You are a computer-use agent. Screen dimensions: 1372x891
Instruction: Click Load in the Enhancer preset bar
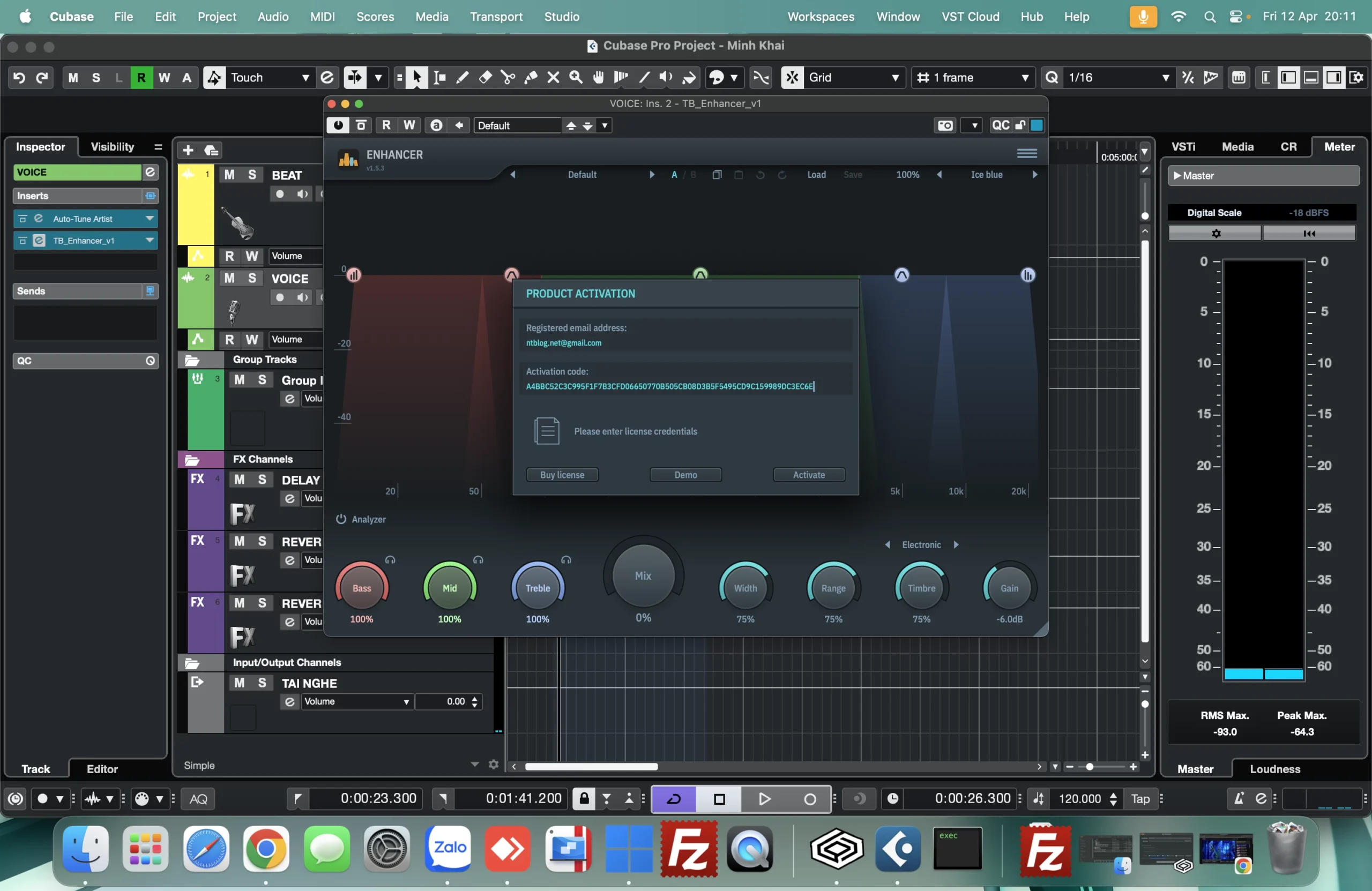coord(816,175)
